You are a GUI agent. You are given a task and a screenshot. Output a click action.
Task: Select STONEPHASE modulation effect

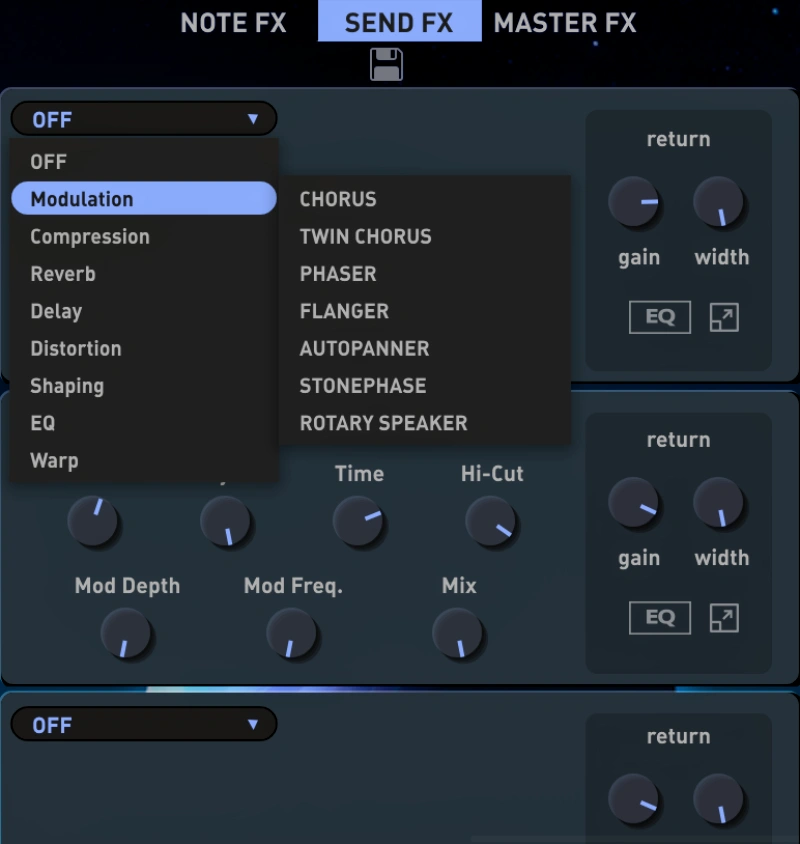tap(362, 386)
